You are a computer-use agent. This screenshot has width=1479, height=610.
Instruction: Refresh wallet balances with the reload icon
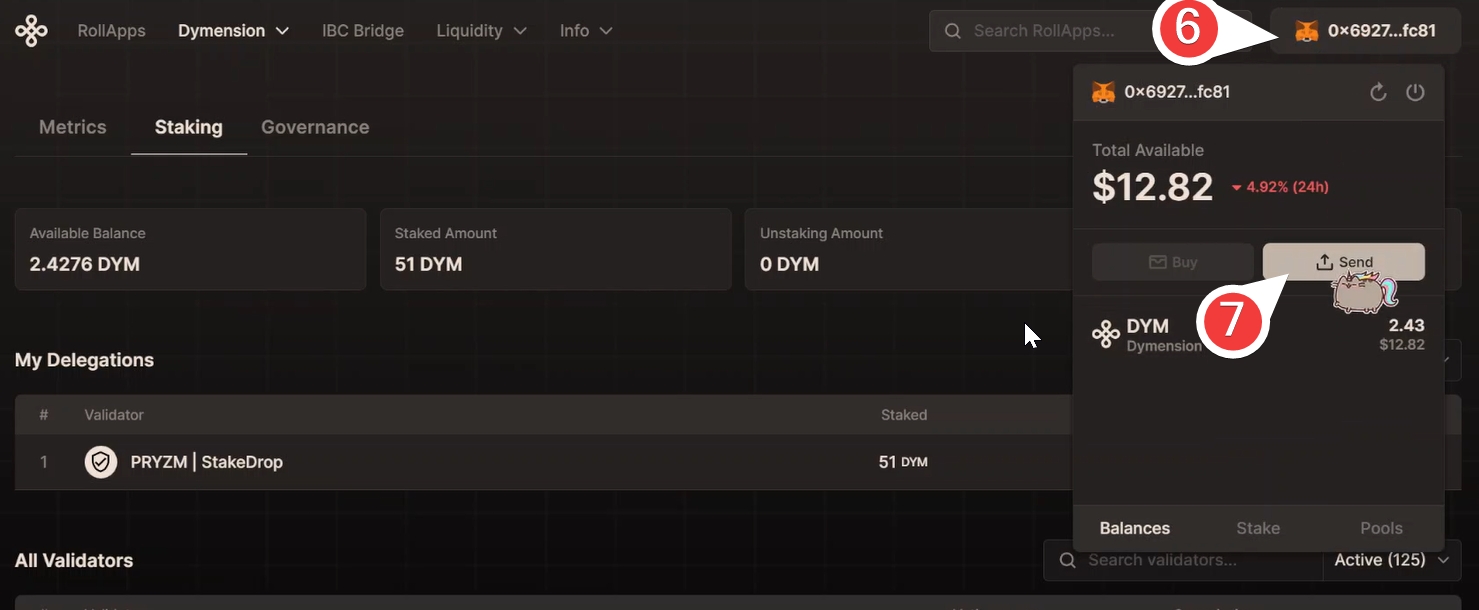(1378, 93)
